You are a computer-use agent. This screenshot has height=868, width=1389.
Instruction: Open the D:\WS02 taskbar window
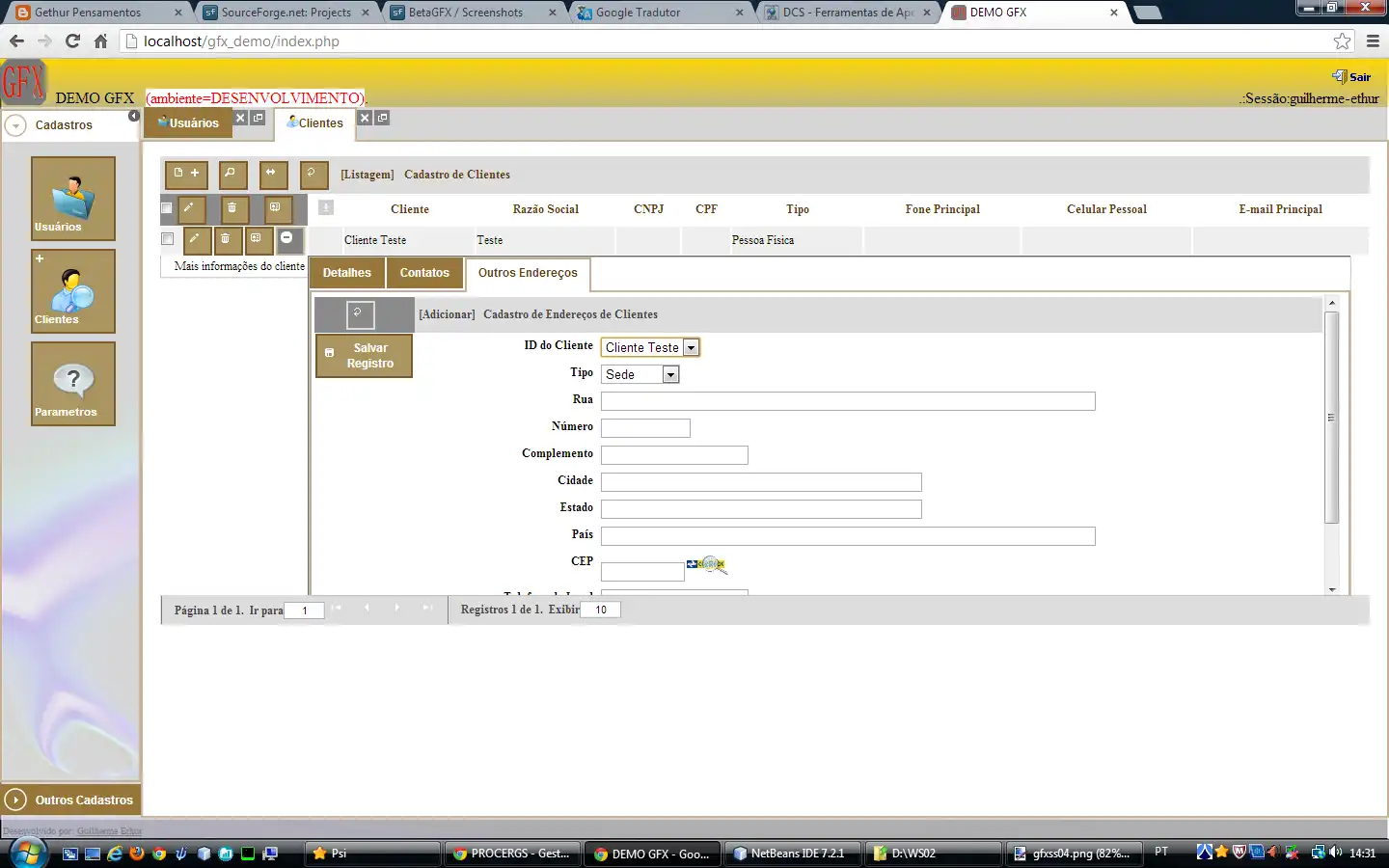point(932,854)
